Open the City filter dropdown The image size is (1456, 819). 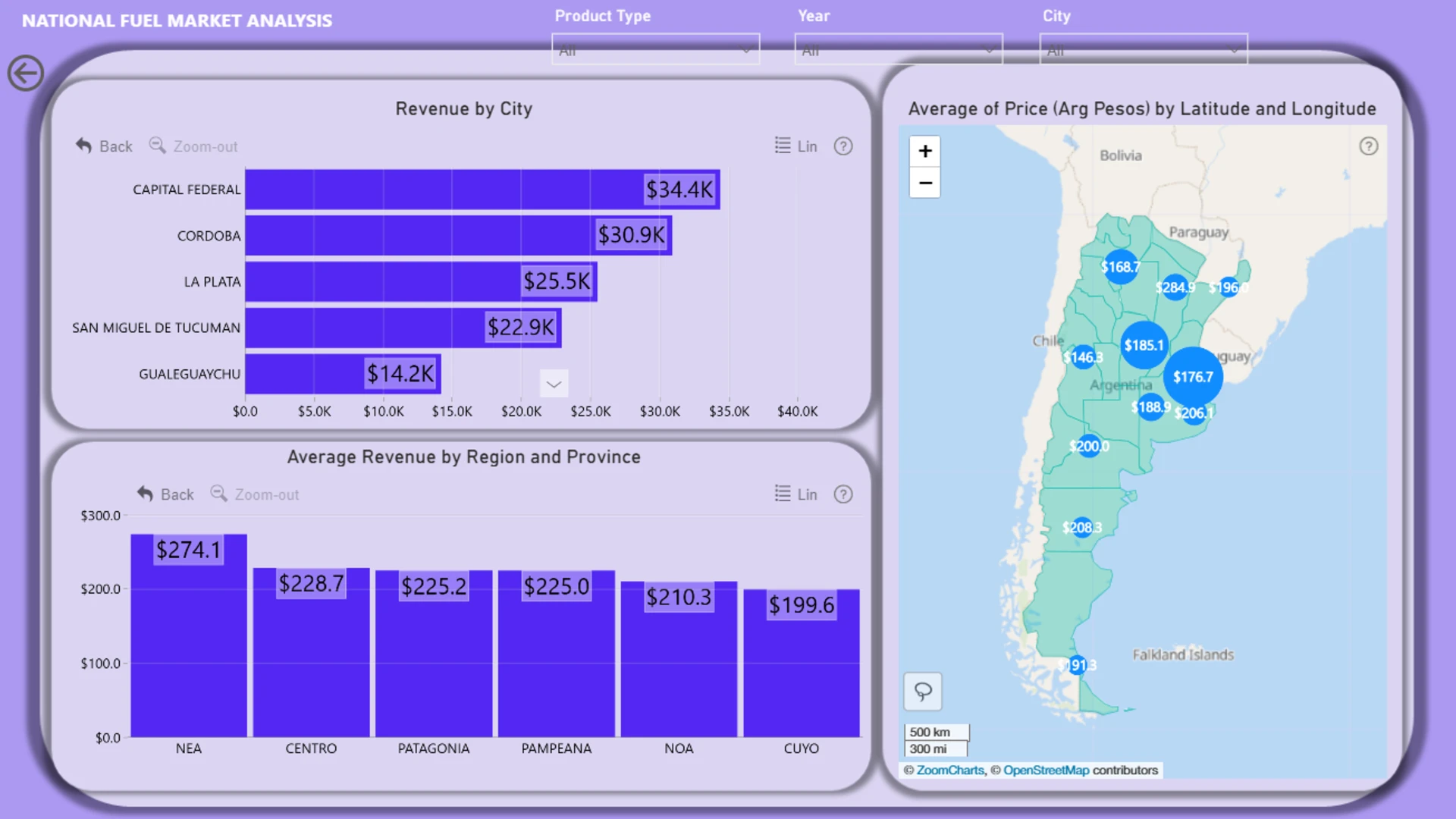[1144, 49]
